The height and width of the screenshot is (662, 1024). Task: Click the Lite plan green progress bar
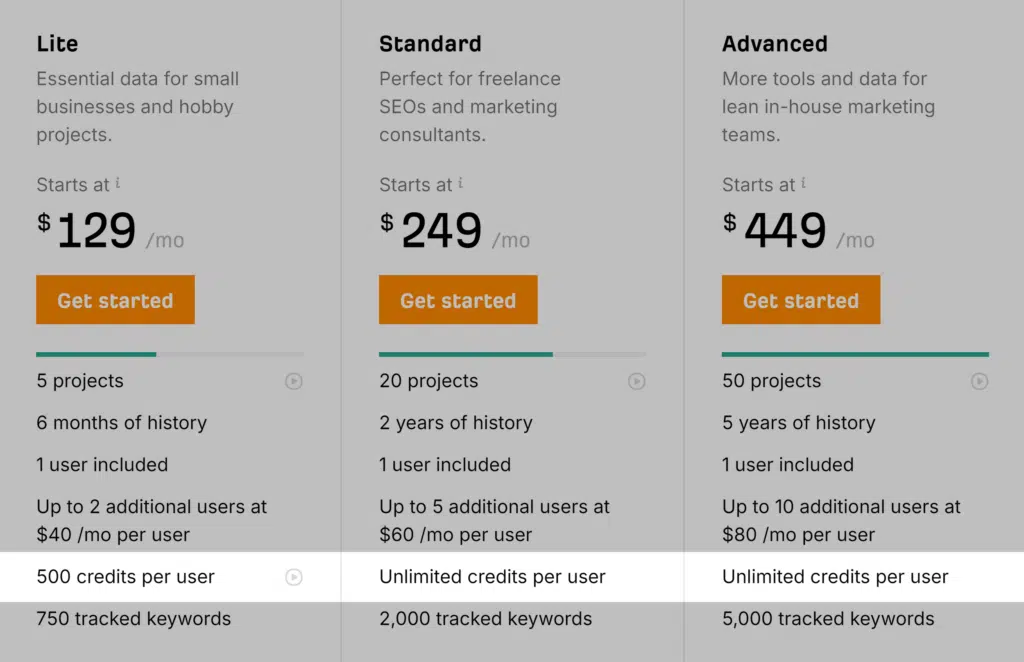pyautogui.click(x=96, y=354)
